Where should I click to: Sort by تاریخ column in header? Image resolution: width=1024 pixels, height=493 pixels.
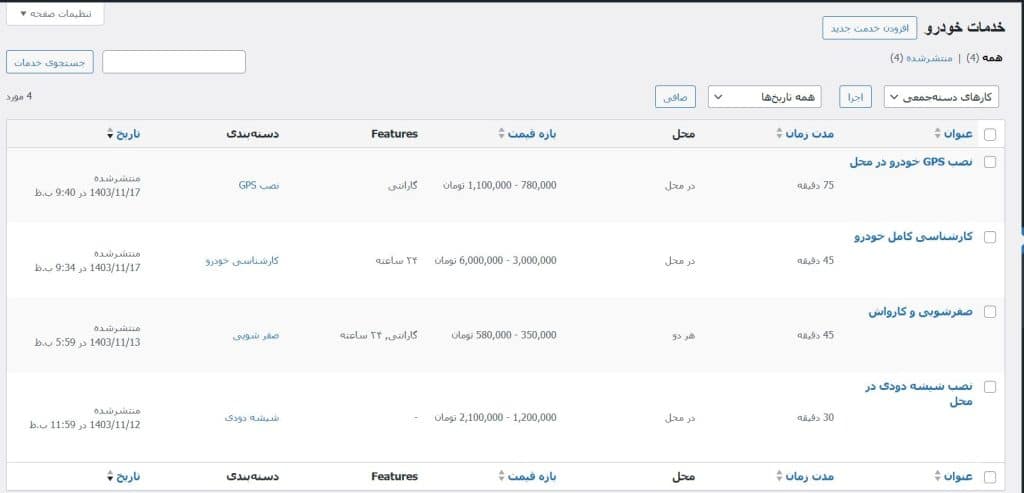pyautogui.click(x=123, y=134)
